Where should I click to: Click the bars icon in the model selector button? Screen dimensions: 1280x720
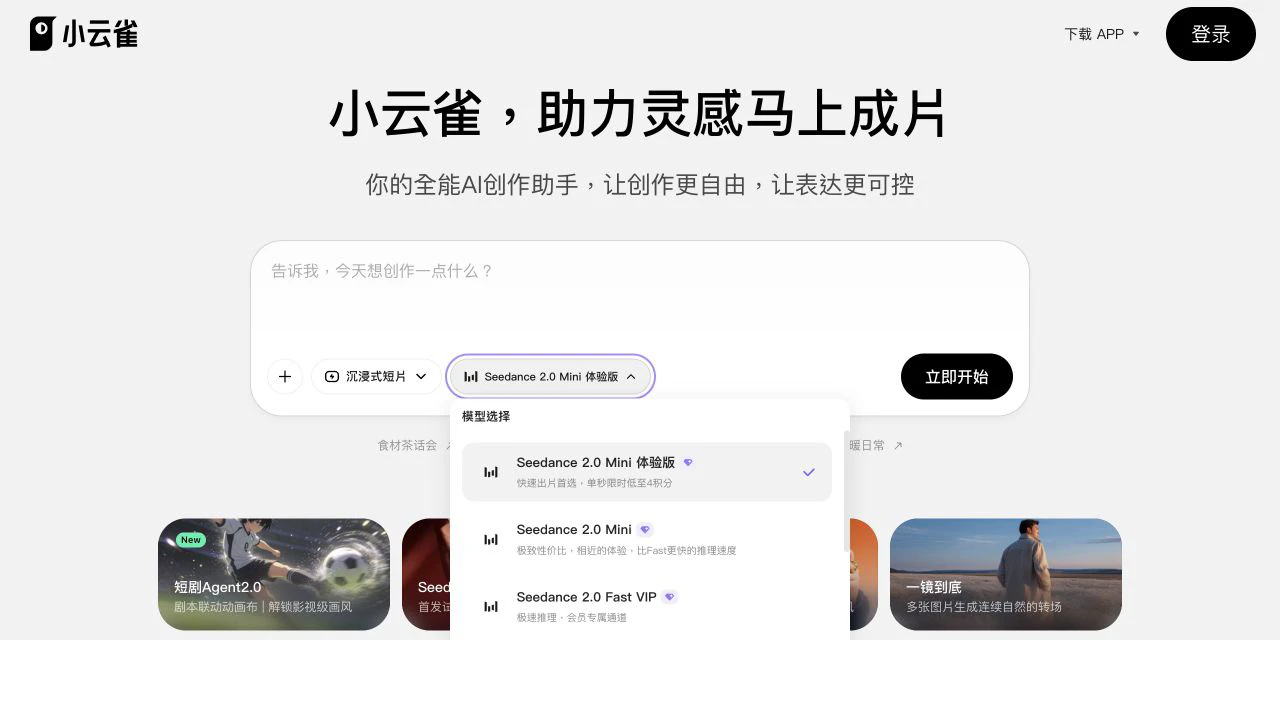coord(471,377)
